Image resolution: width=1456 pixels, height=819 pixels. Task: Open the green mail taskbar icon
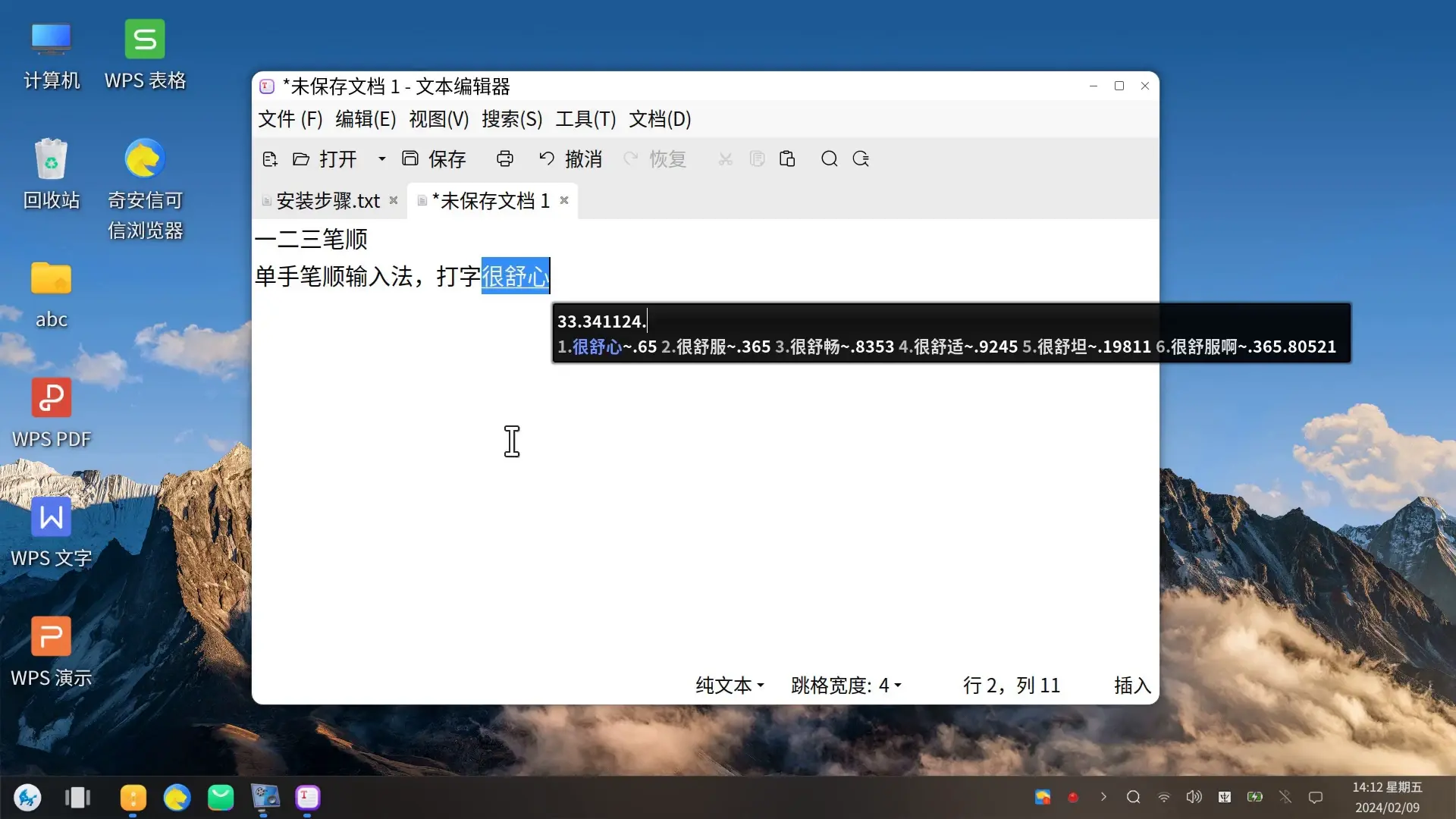(221, 798)
